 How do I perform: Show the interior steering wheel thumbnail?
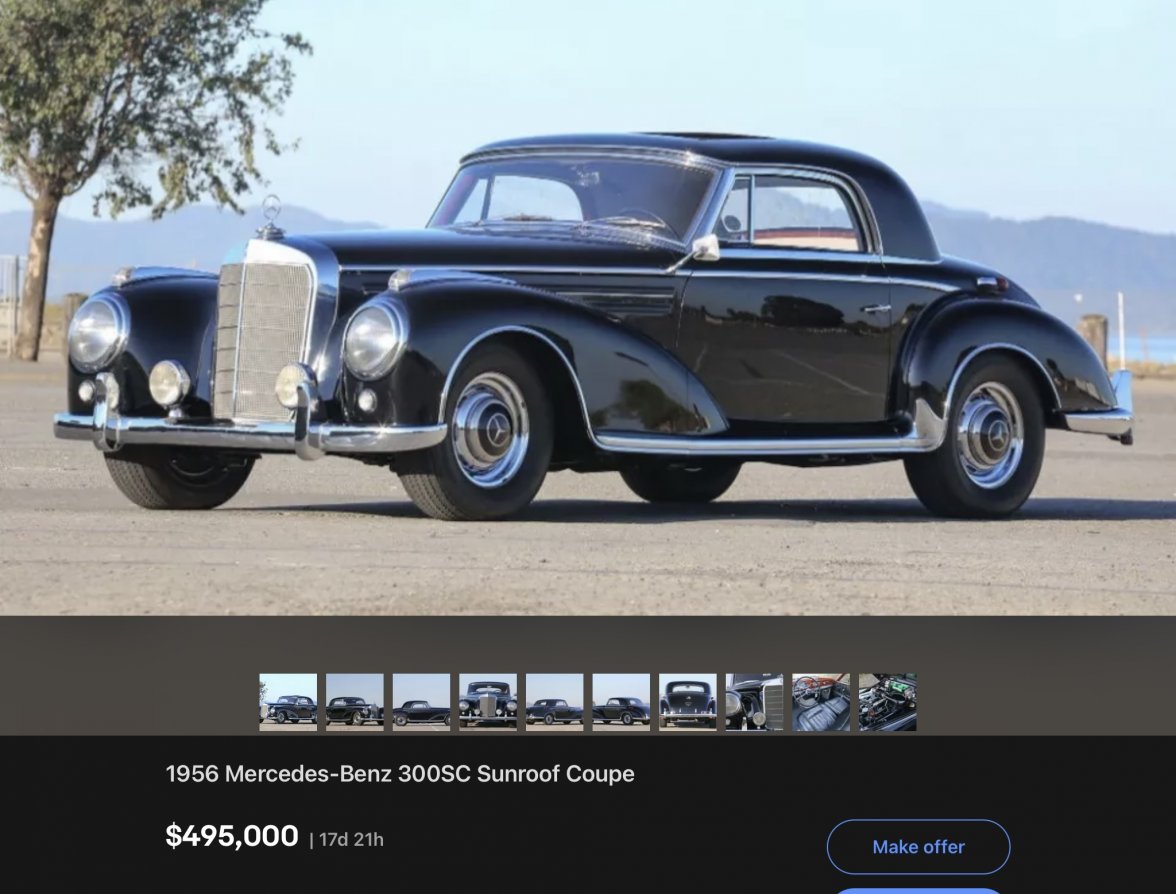(821, 702)
